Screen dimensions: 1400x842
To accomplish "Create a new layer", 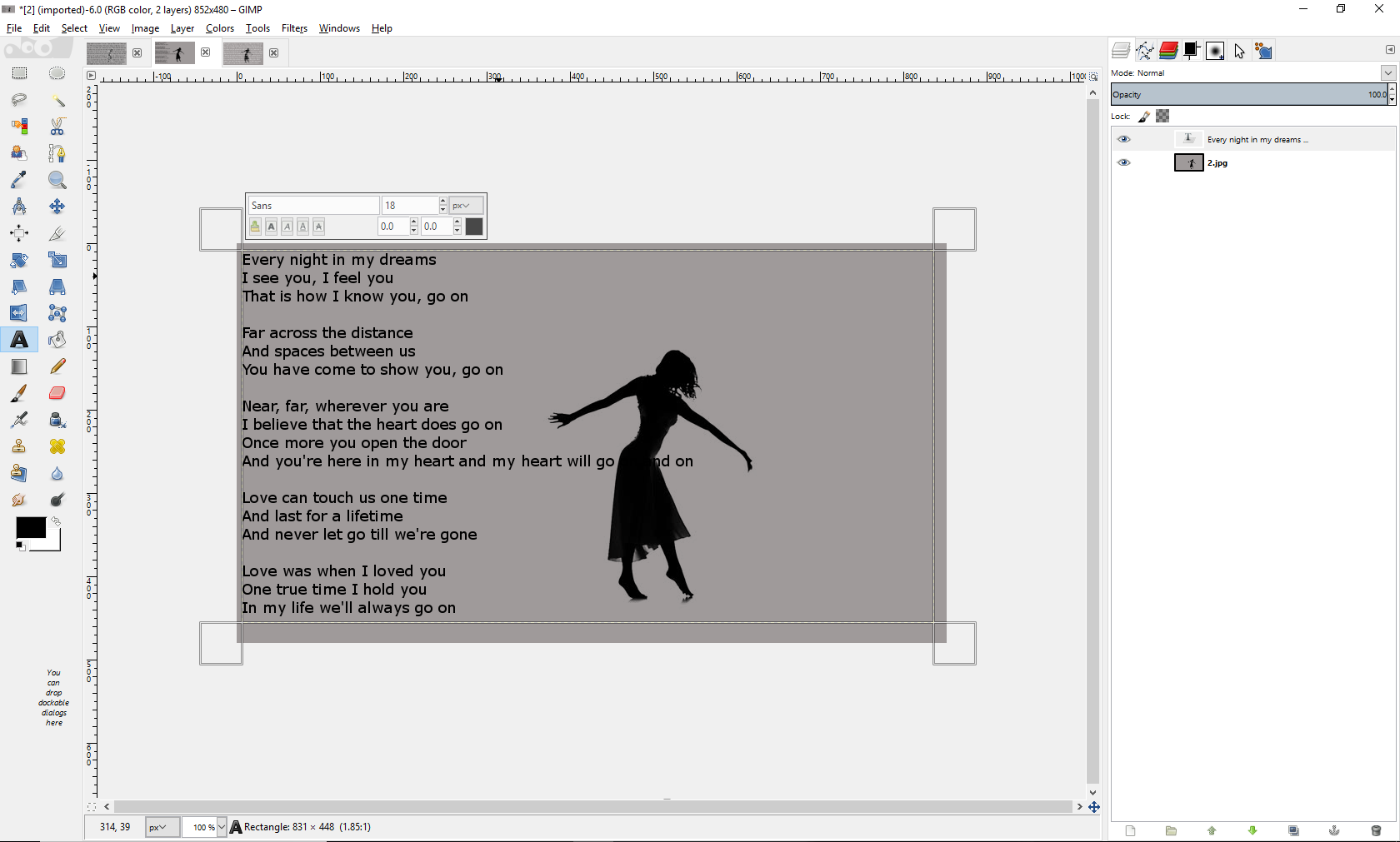I will coord(1130,830).
